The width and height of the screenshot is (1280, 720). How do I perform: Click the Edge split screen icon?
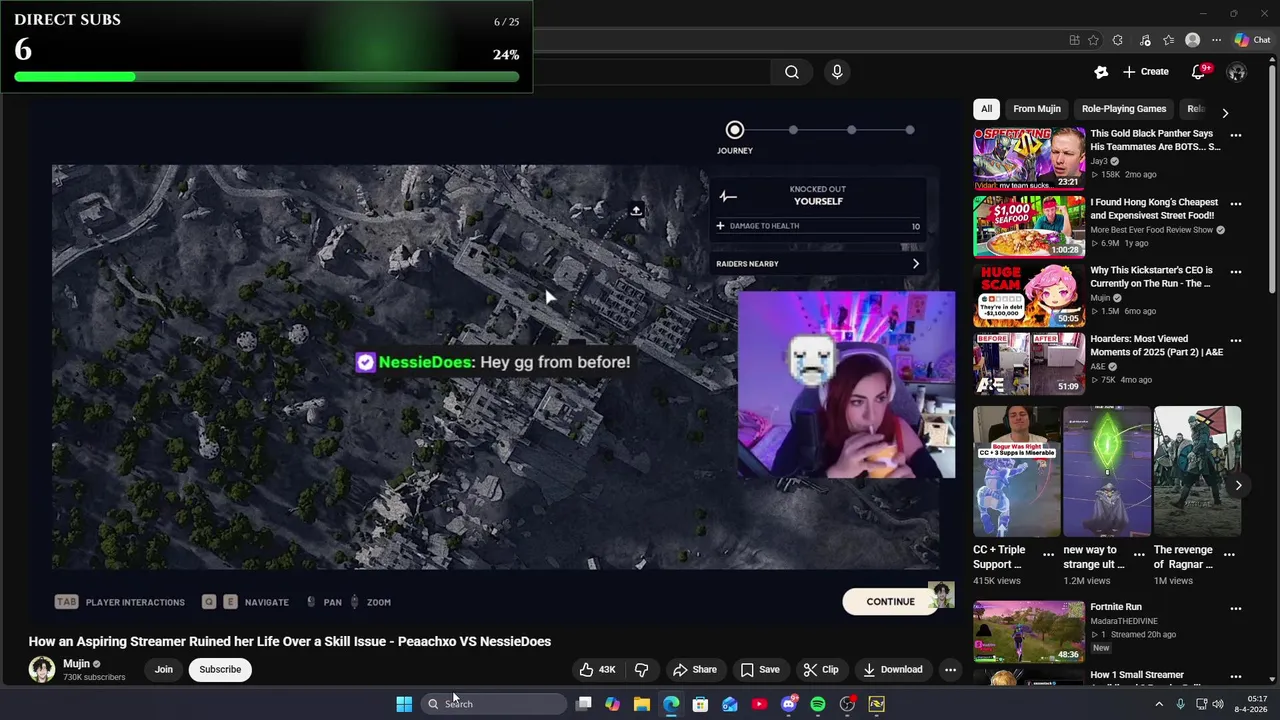1074,40
